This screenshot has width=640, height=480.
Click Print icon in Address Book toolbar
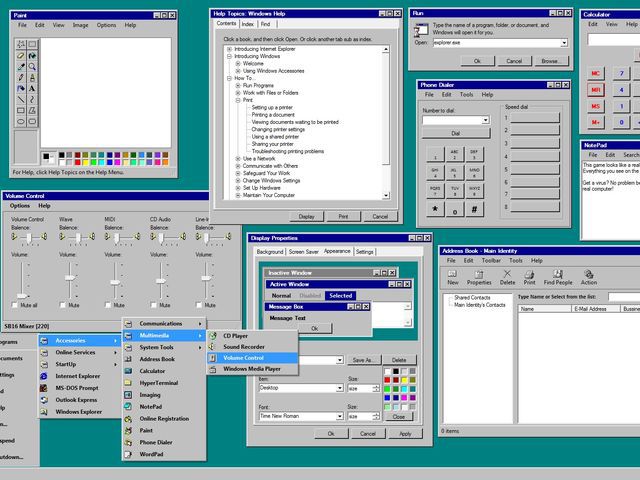(529, 277)
